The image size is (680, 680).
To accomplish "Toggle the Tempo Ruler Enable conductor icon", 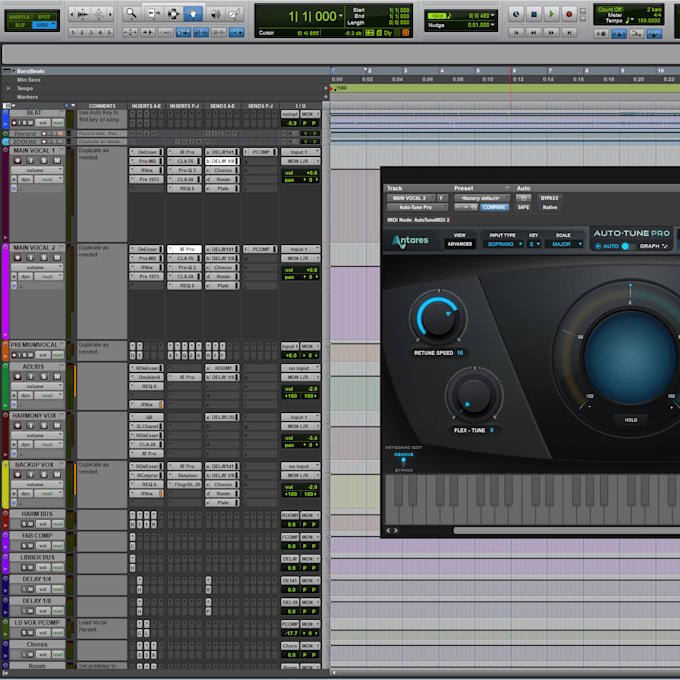I will click(654, 34).
